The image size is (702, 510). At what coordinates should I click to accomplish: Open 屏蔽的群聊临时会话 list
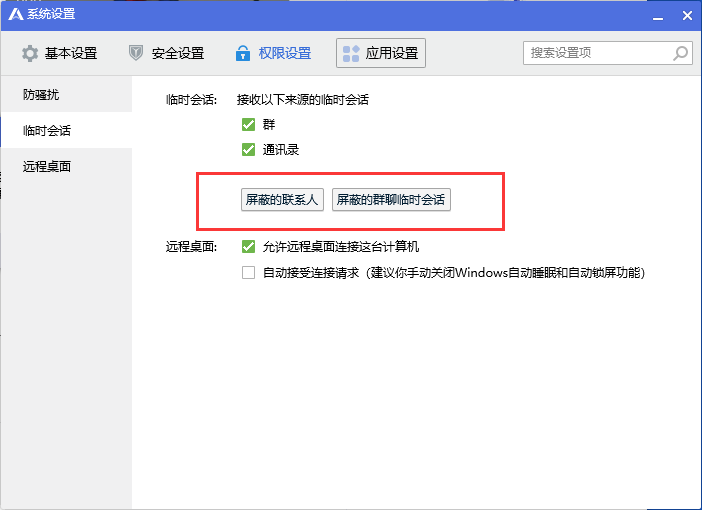391,200
